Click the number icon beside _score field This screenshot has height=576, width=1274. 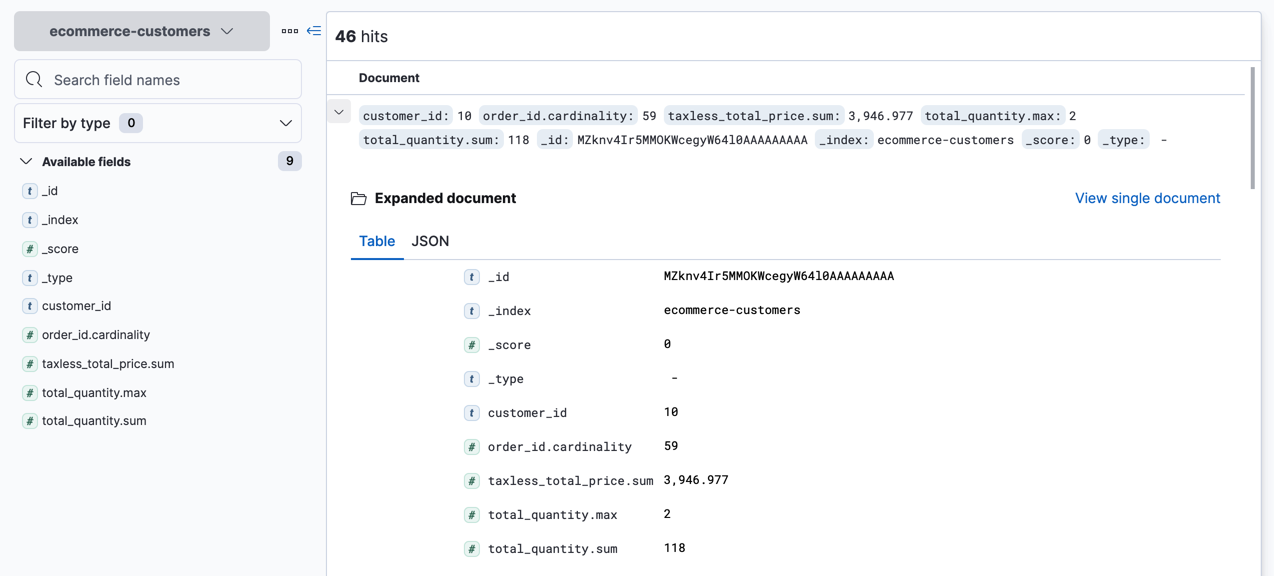pyautogui.click(x=29, y=248)
